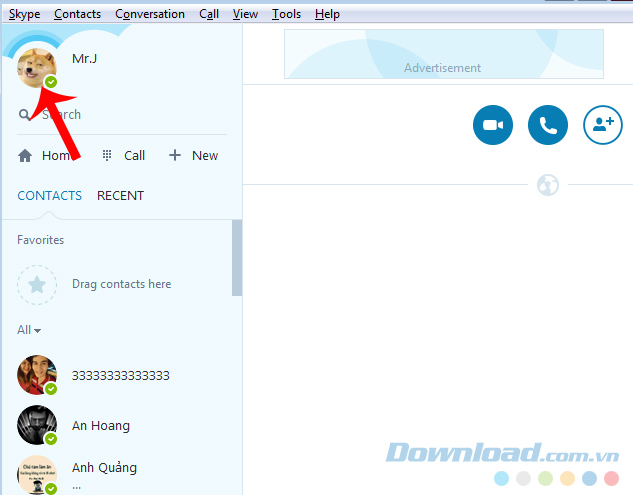Screen dimensions: 633x495
Task: Click the green online status badge on Mr.J
Action: [51, 82]
